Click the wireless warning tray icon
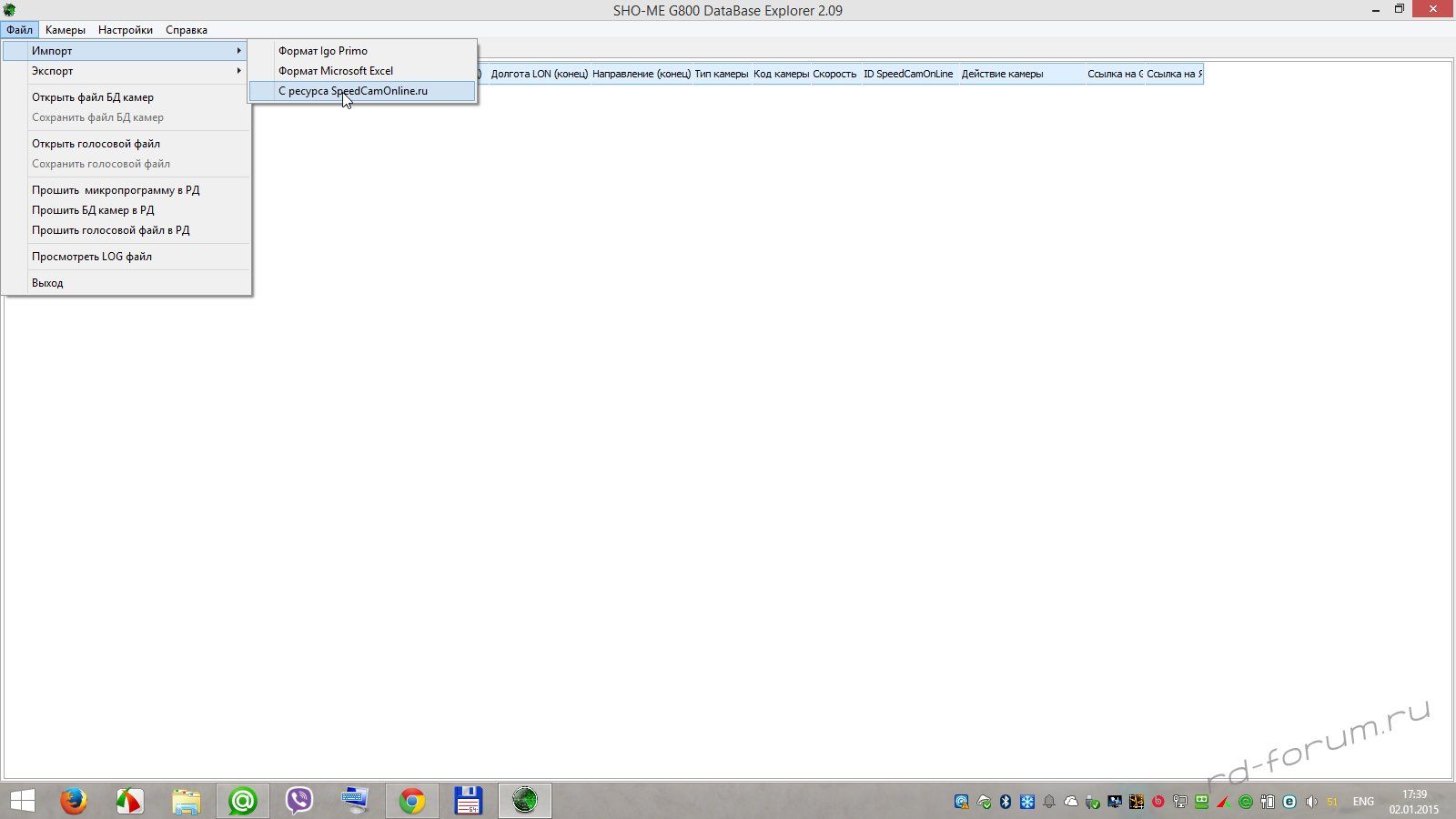1456x819 pixels. 962,802
